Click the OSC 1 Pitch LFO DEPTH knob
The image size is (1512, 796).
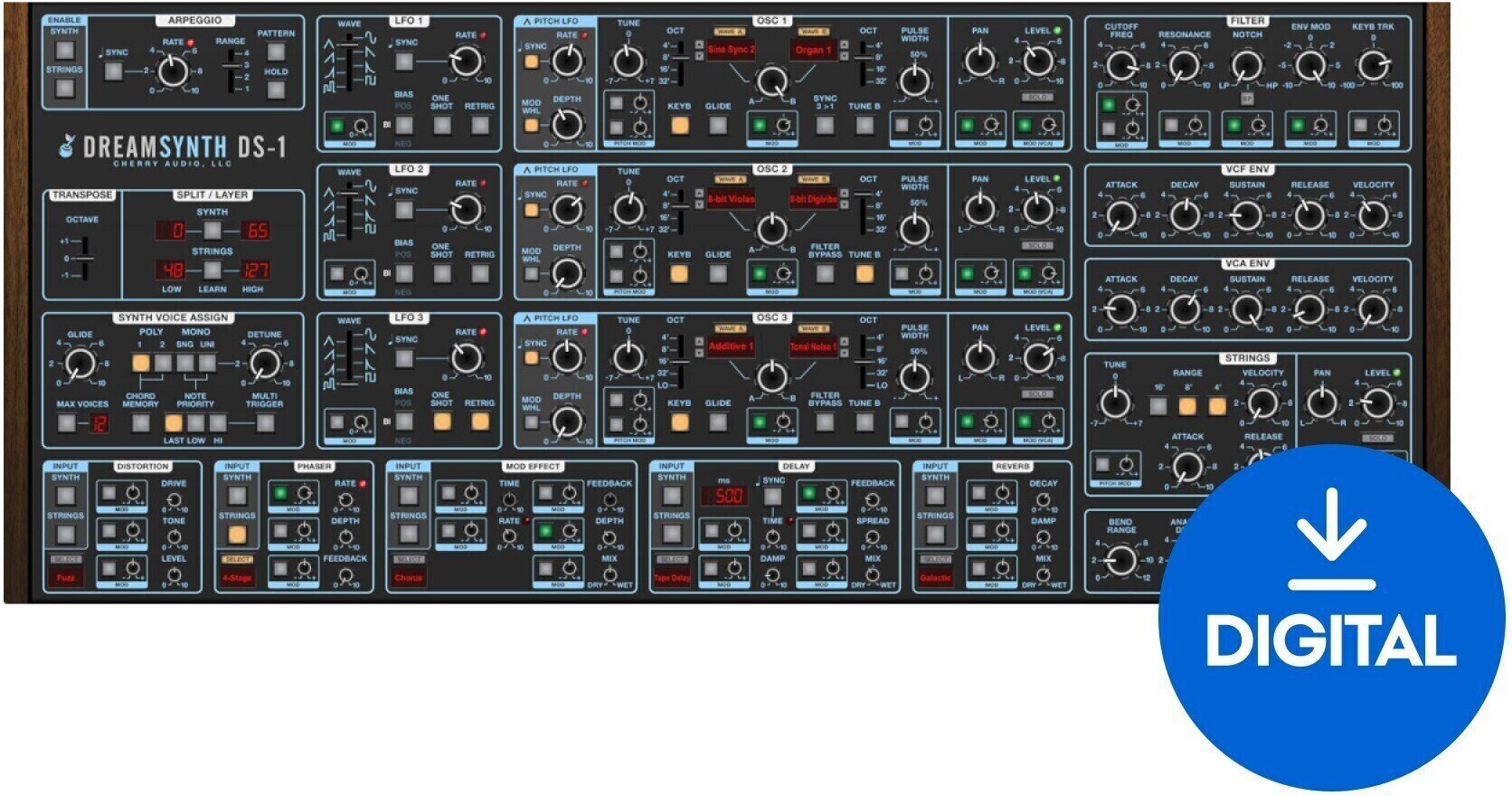click(567, 124)
